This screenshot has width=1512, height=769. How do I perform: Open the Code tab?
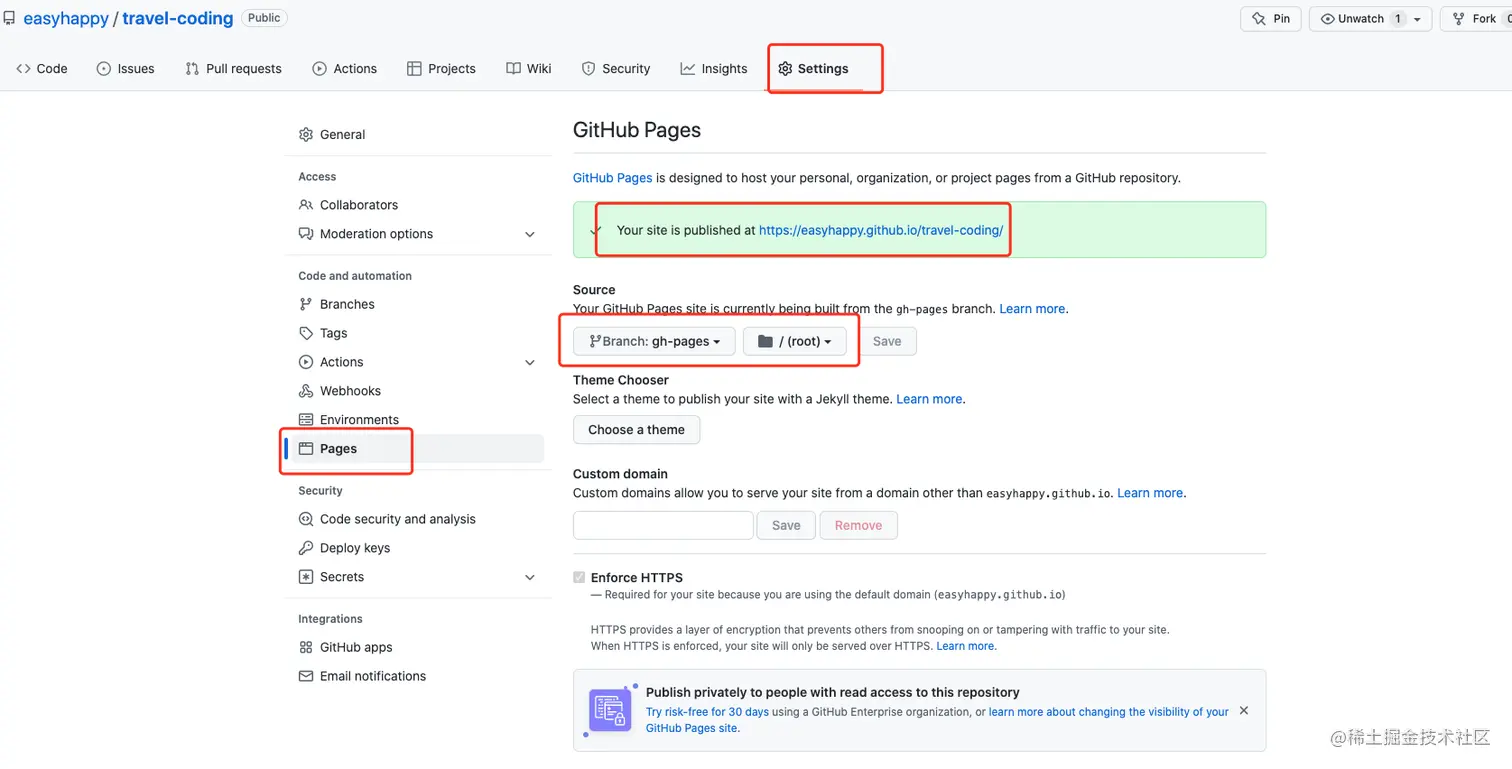coord(42,69)
